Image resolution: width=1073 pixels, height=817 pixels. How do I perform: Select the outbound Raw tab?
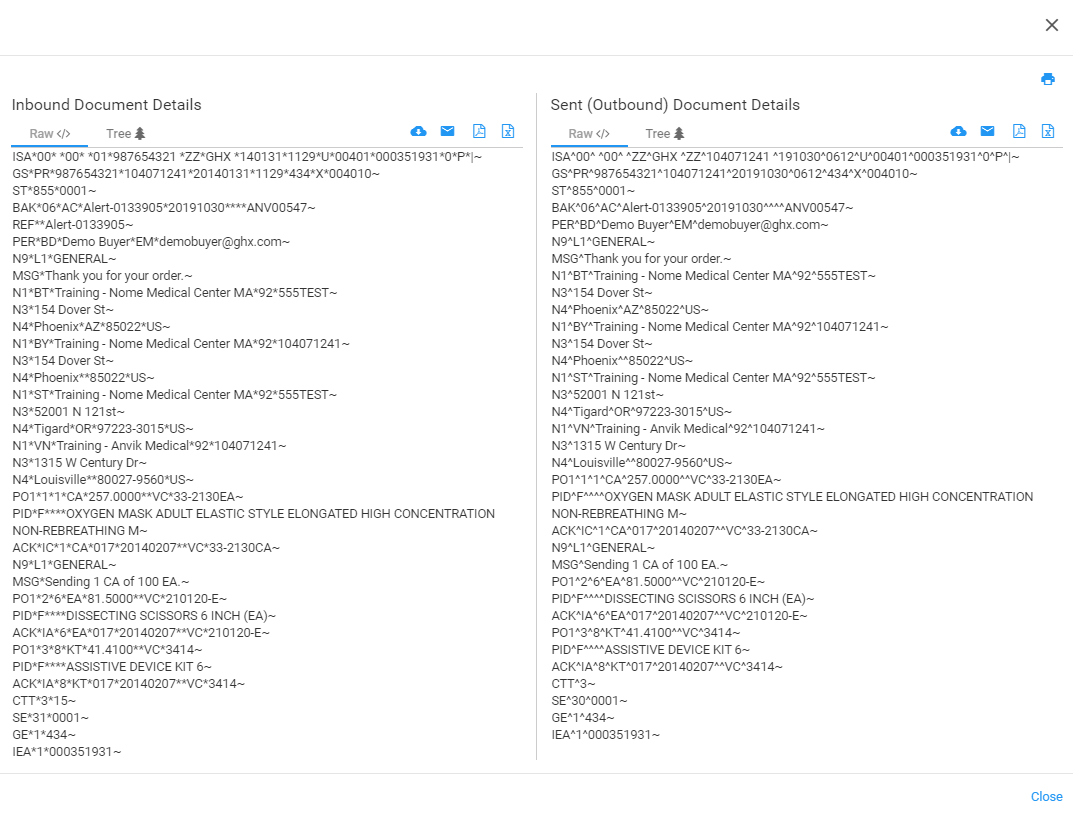tap(589, 134)
